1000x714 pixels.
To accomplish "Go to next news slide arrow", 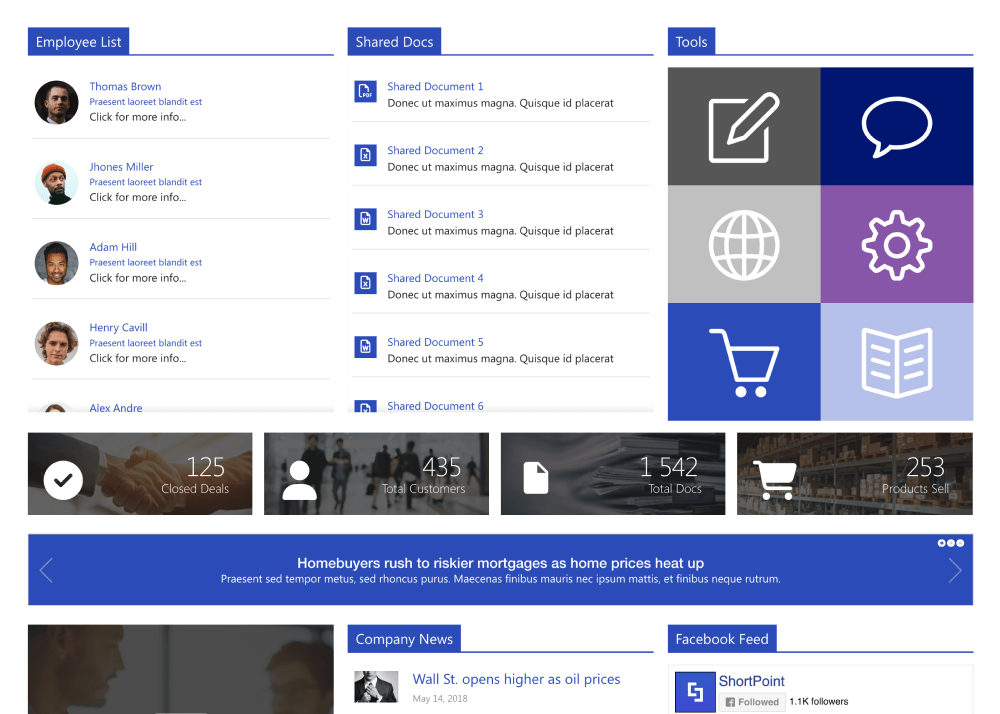I will coord(955,570).
